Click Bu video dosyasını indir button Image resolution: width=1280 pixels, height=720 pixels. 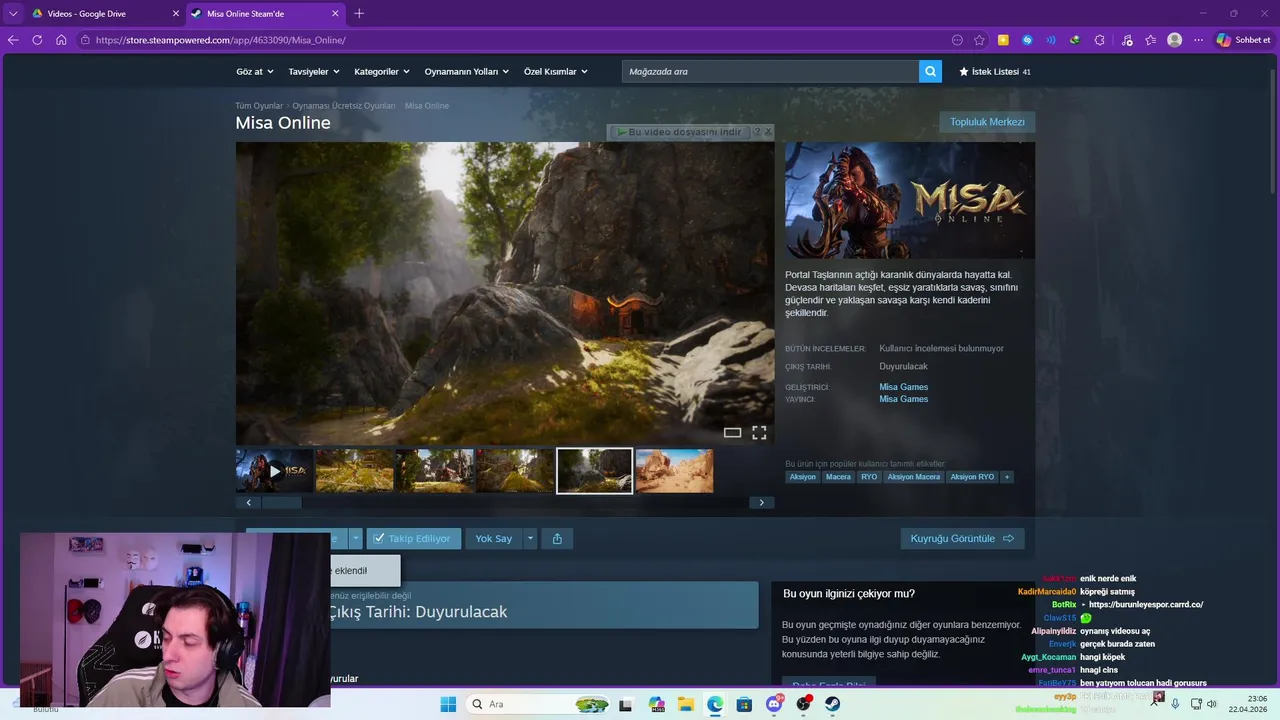pos(679,132)
